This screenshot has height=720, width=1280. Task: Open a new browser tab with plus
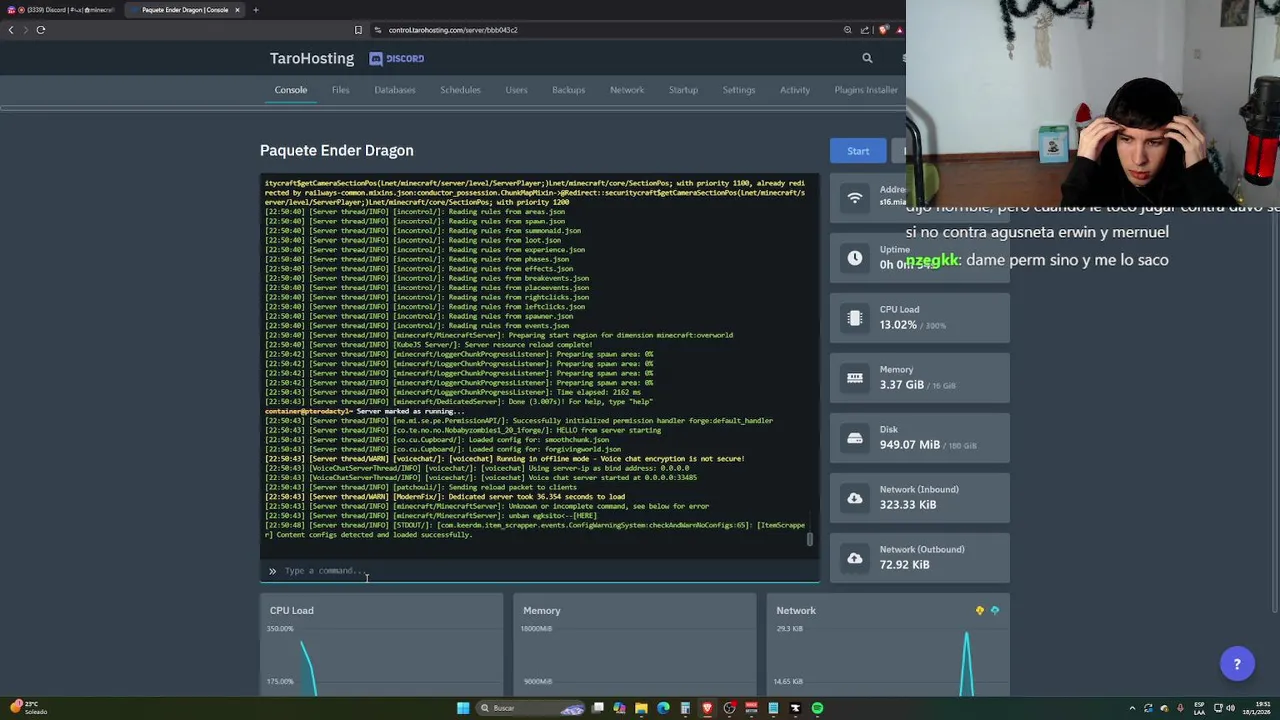256,10
